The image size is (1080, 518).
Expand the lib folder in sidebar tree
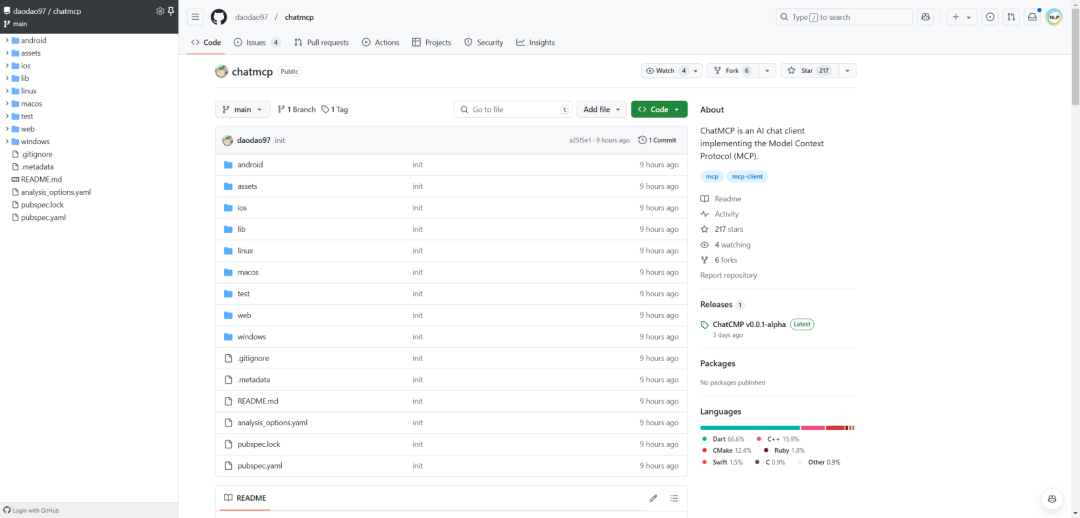point(7,78)
